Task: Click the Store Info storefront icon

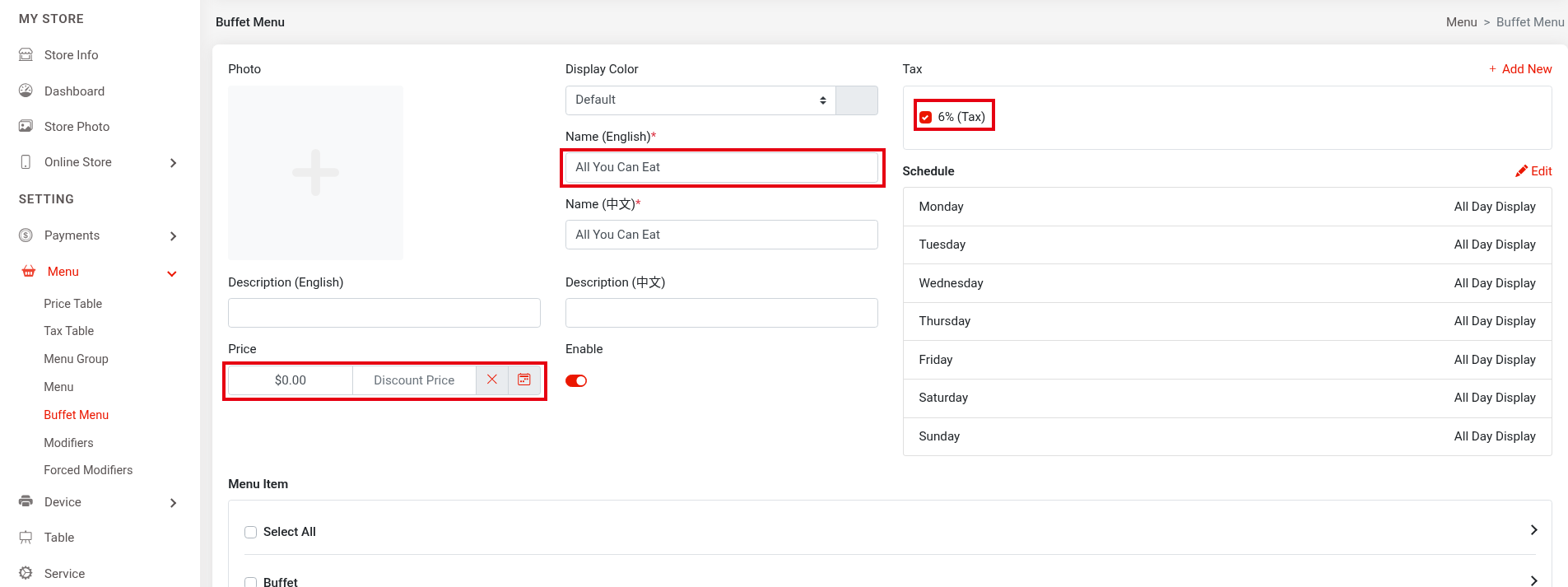Action: point(26,54)
